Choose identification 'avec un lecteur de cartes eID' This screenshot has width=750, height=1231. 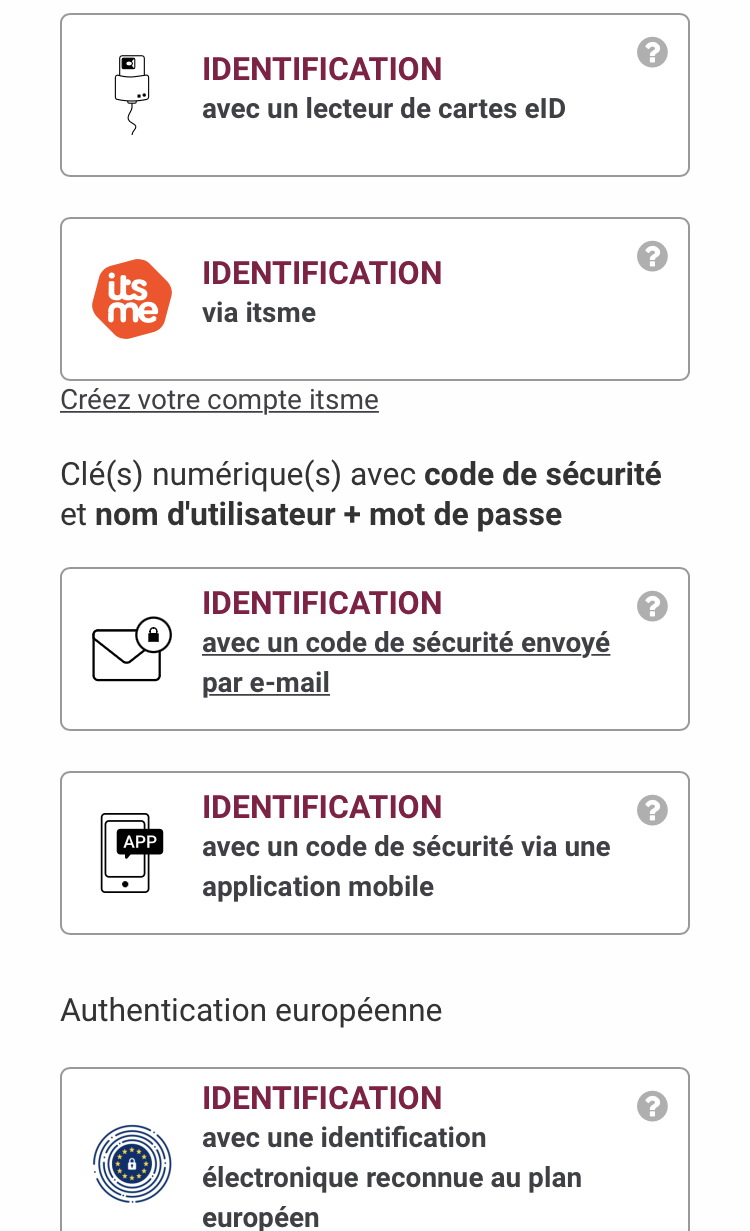pos(383,108)
